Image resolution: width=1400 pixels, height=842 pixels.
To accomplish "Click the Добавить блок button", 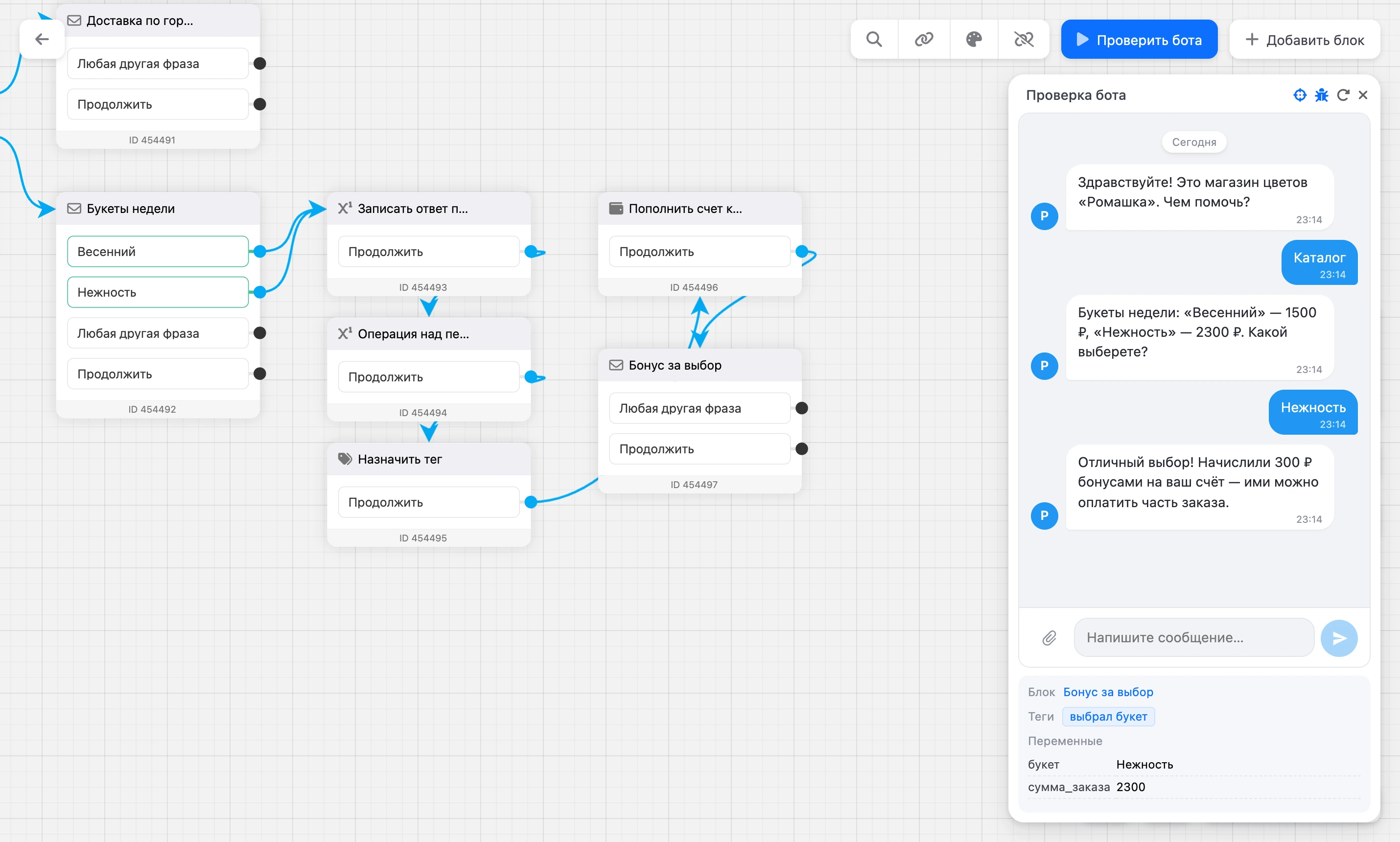I will tap(1305, 39).
